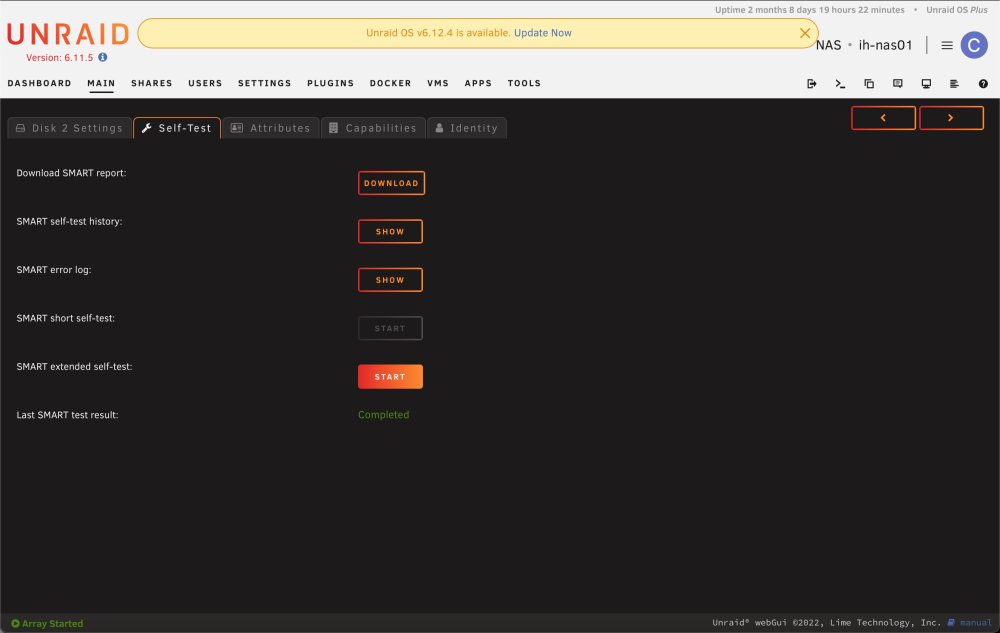Switch to Disk 2 Settings tab

[70, 128]
